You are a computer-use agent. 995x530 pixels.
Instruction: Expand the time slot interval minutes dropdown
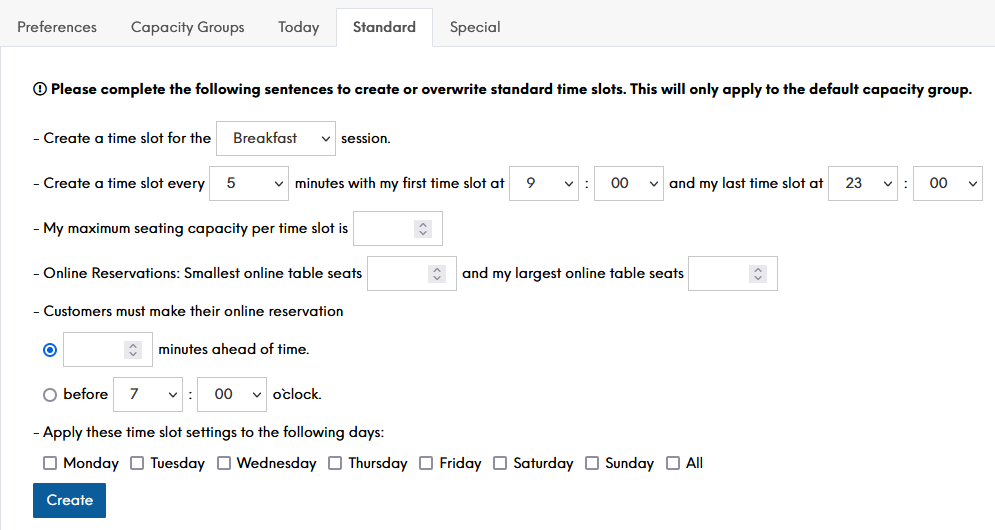[x=249, y=183]
